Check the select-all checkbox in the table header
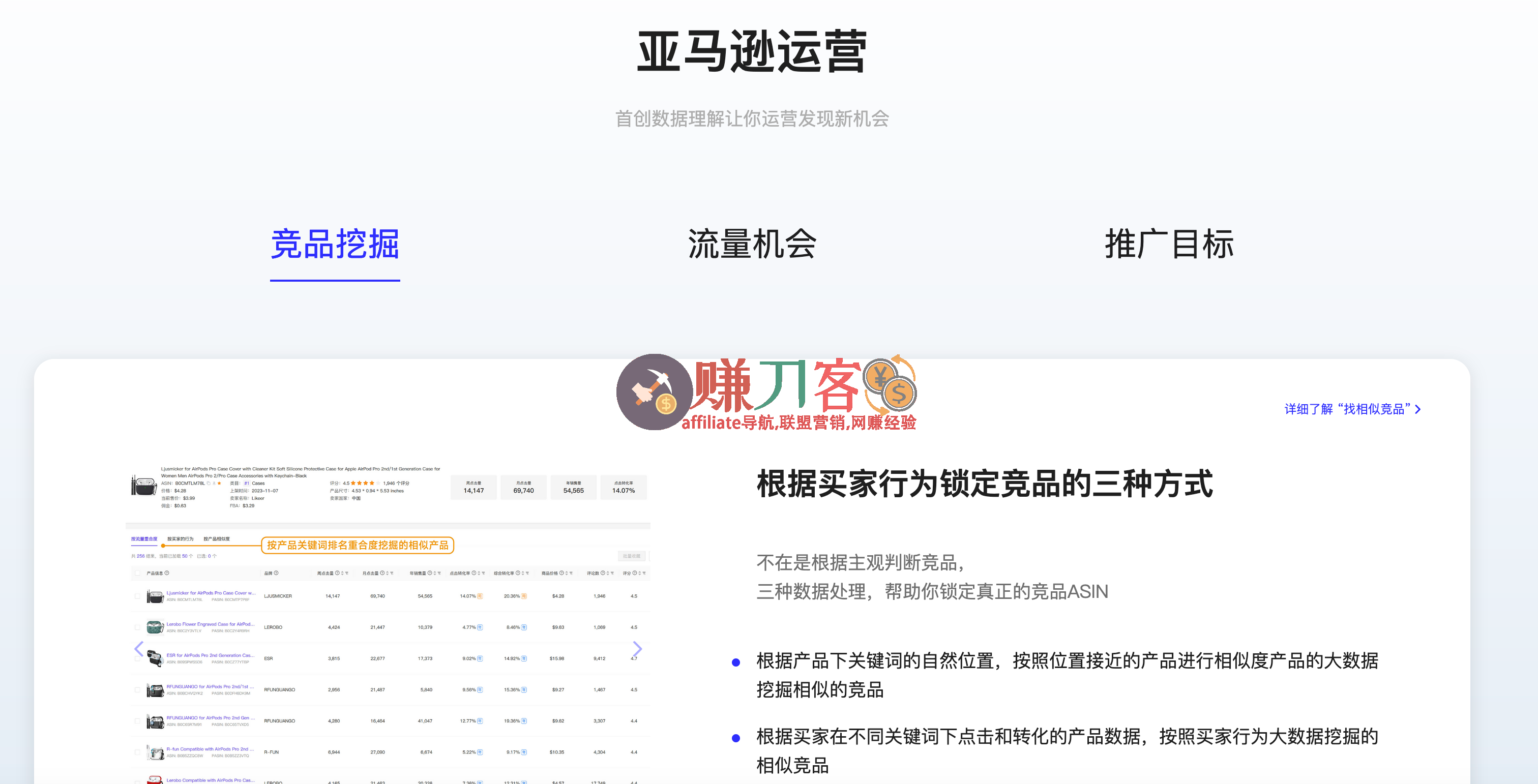Screen dimensions: 1538x784 (x=137, y=574)
